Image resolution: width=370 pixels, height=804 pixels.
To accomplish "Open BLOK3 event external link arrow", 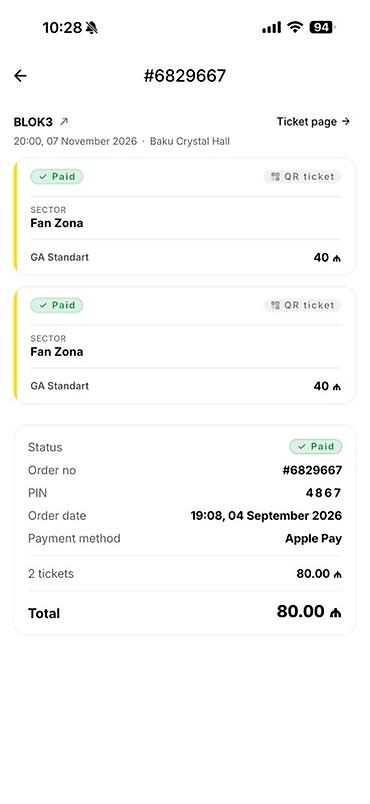I will pyautogui.click(x=64, y=122).
